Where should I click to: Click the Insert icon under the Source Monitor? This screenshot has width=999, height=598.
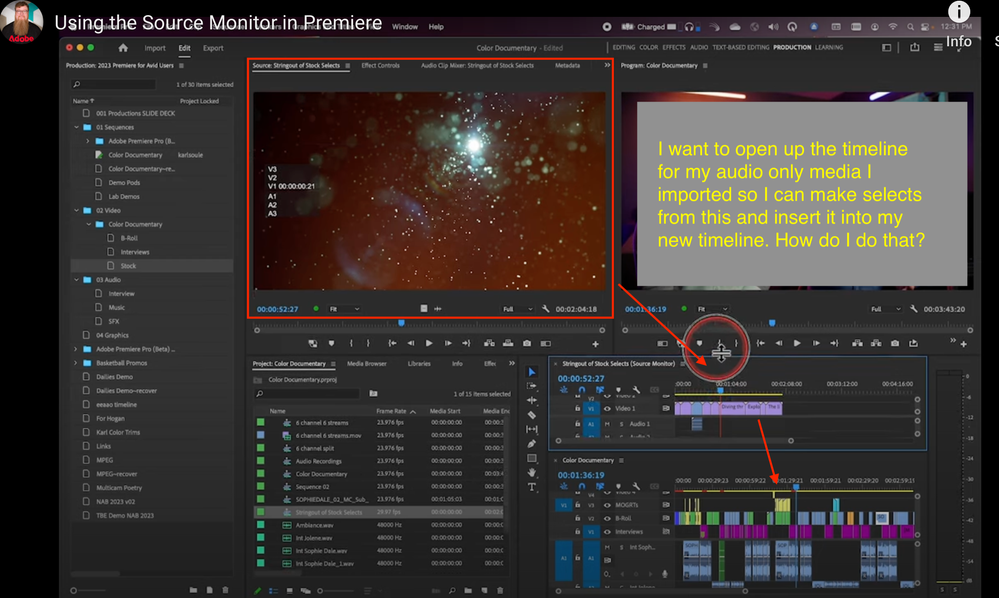point(490,343)
